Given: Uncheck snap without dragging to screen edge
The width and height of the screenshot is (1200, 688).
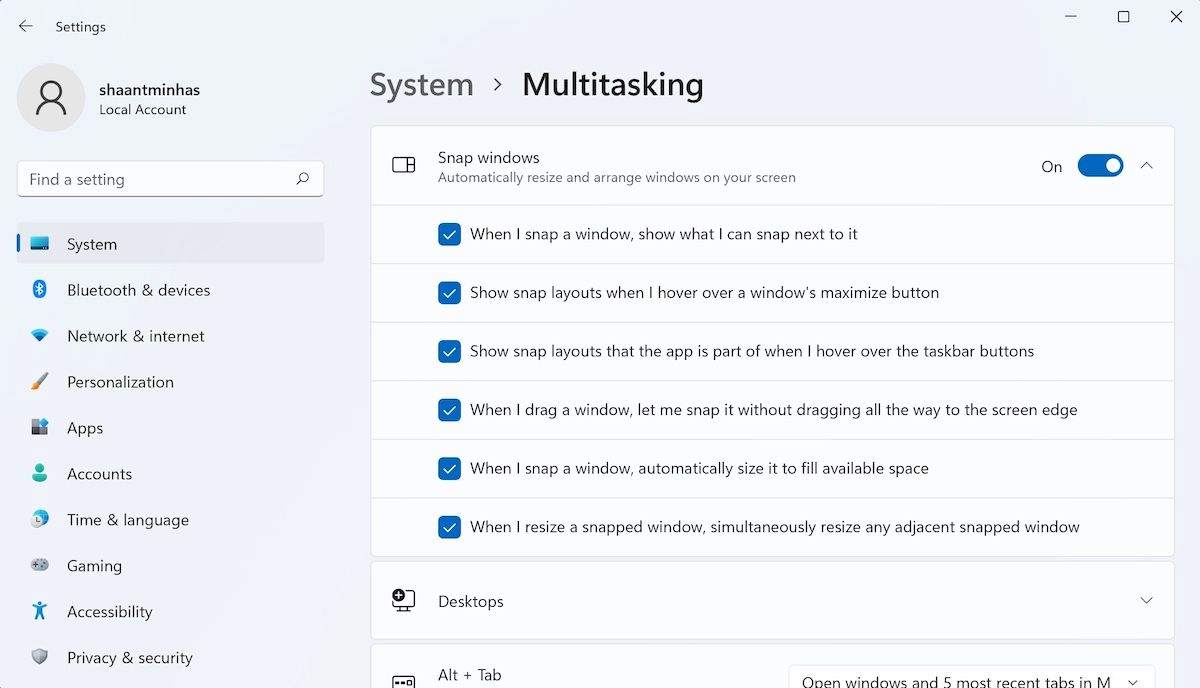Looking at the screenshot, I should click(x=449, y=410).
